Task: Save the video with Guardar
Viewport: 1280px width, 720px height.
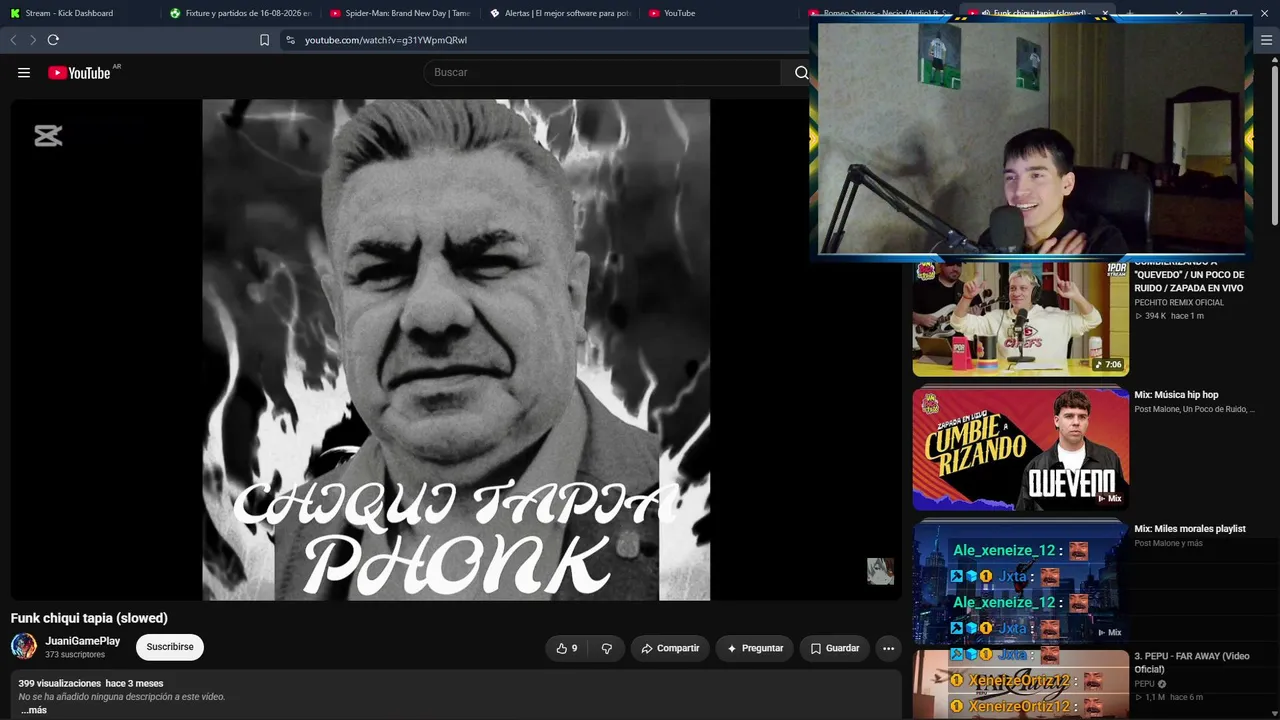Action: click(834, 648)
